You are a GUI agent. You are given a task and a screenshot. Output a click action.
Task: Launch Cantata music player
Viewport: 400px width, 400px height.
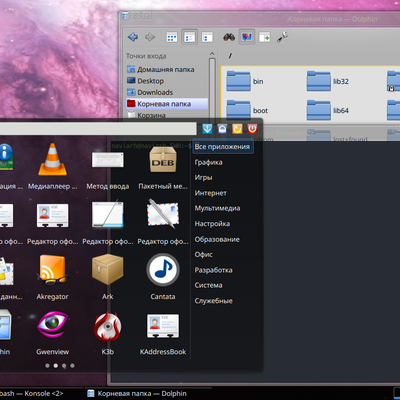163,277
